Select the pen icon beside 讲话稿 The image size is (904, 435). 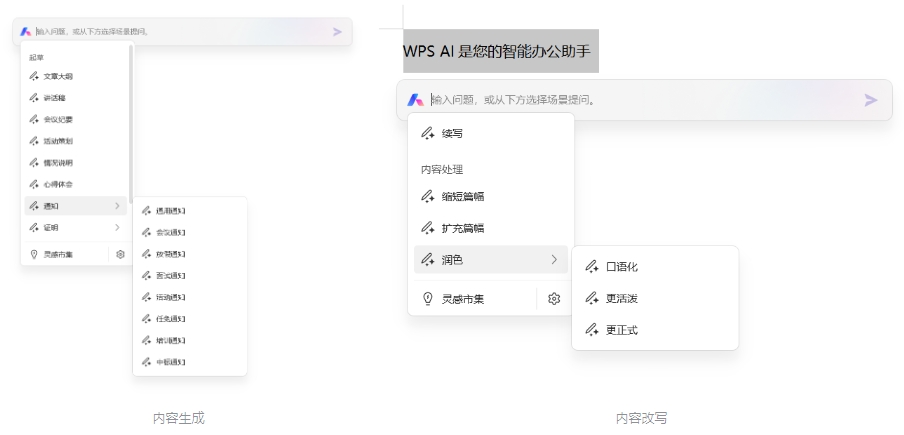[34, 98]
